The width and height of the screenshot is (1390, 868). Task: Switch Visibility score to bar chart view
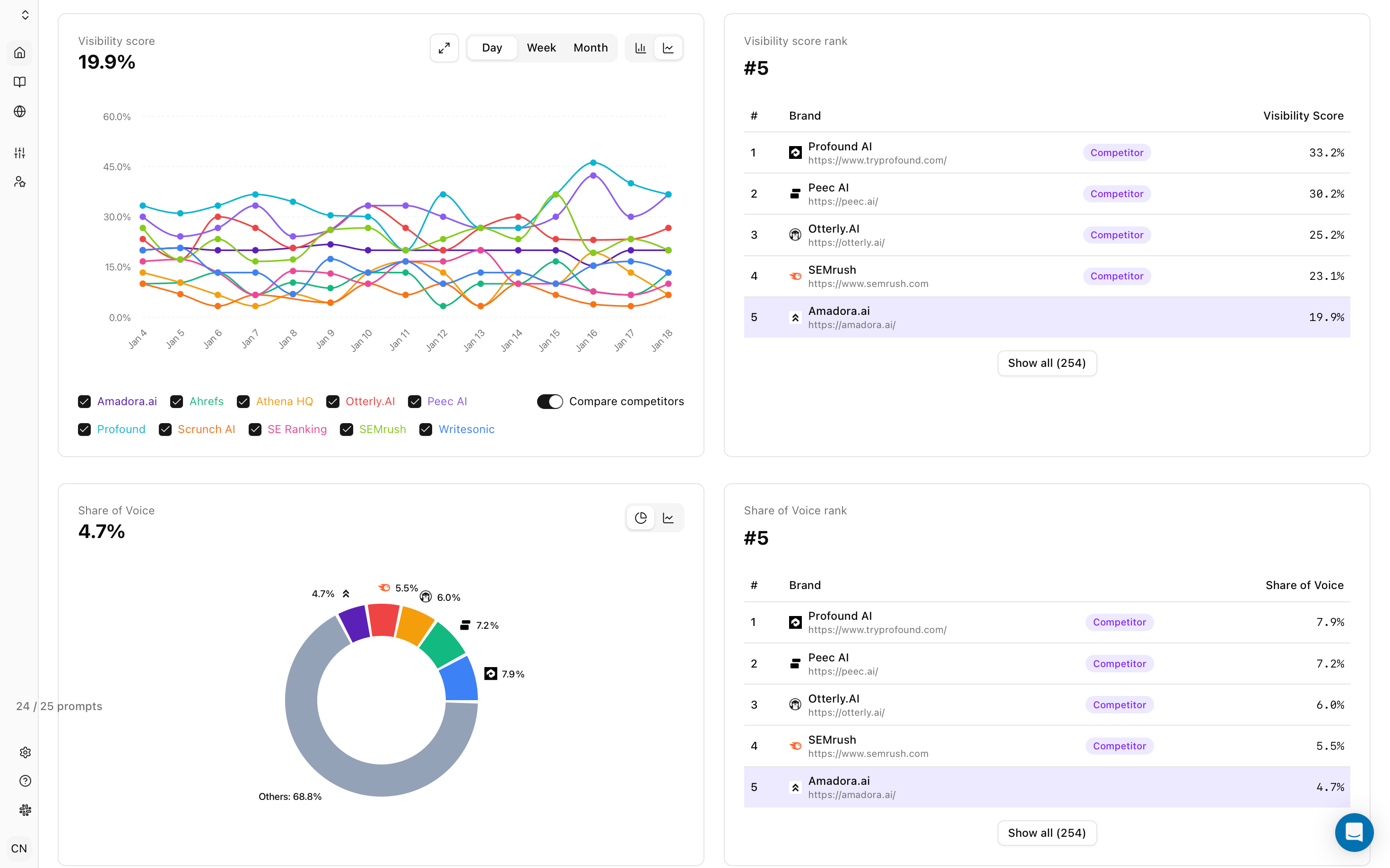tap(641, 48)
